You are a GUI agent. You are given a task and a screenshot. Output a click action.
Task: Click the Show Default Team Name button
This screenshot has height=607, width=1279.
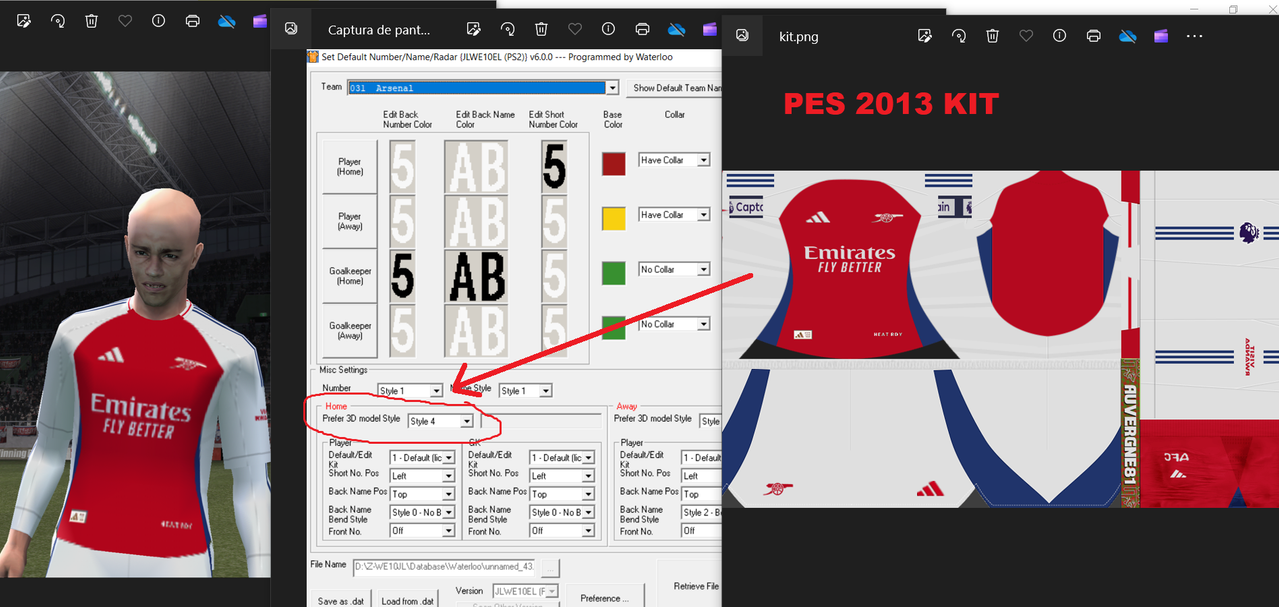pos(674,88)
